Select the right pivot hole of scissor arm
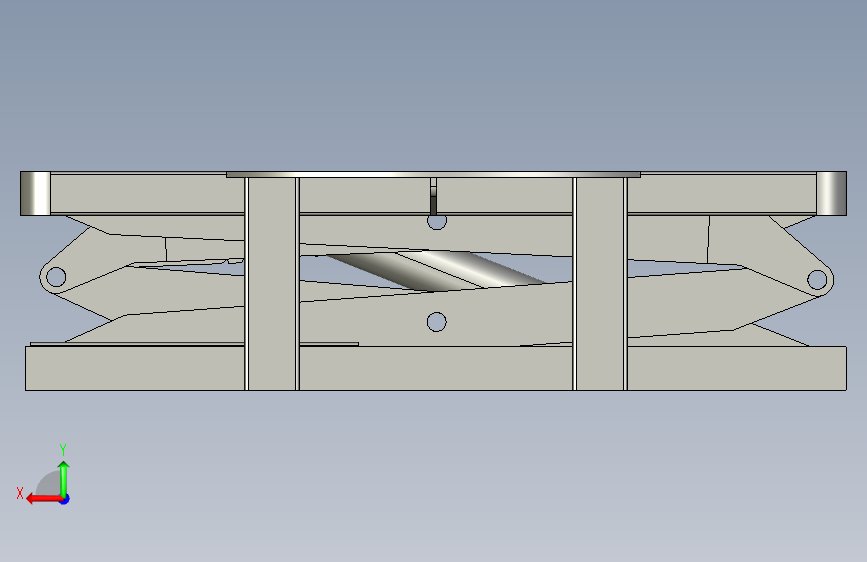The image size is (867, 562). (x=817, y=279)
